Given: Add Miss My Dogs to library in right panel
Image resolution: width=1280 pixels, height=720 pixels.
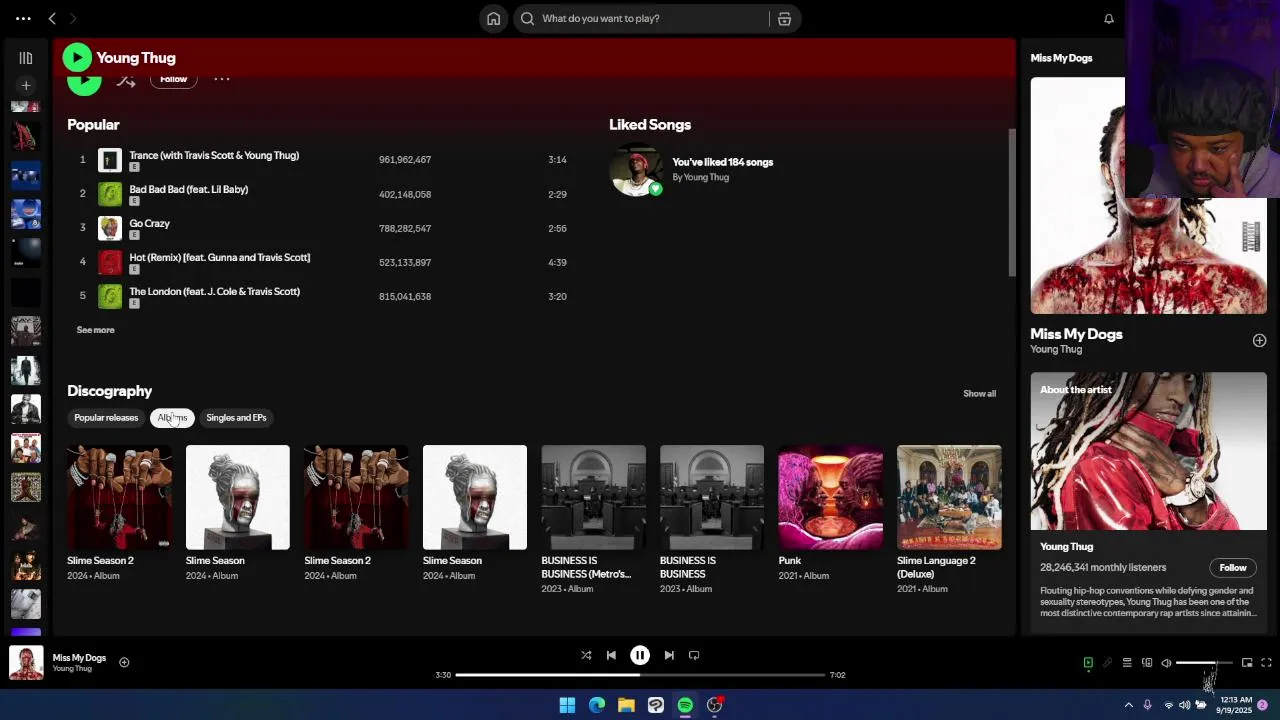Looking at the screenshot, I should pos(1259,340).
